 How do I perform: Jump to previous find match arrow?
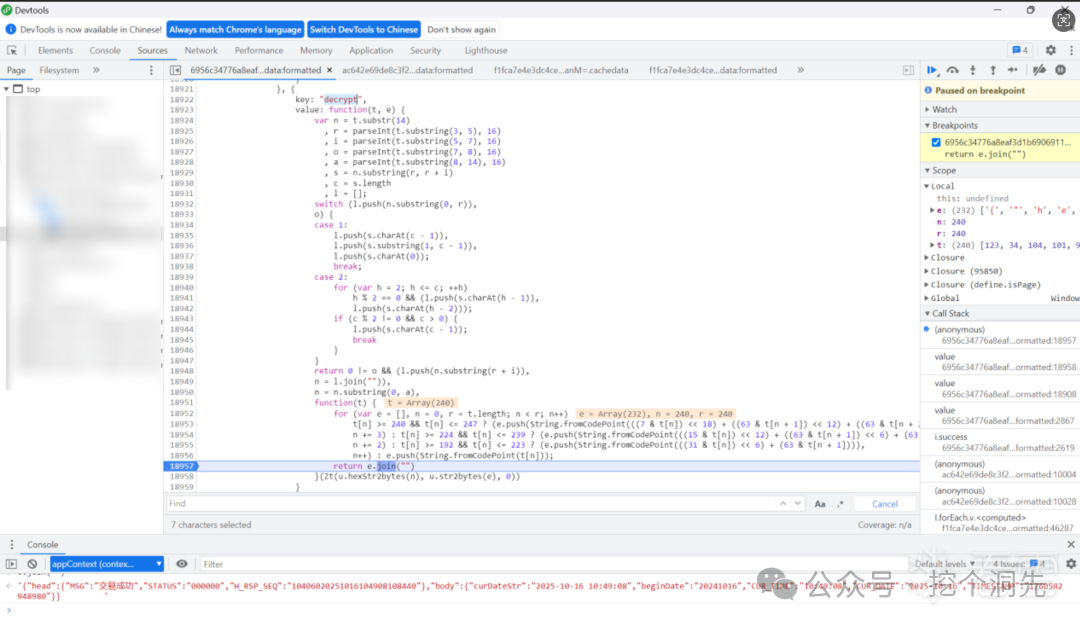tap(783, 504)
